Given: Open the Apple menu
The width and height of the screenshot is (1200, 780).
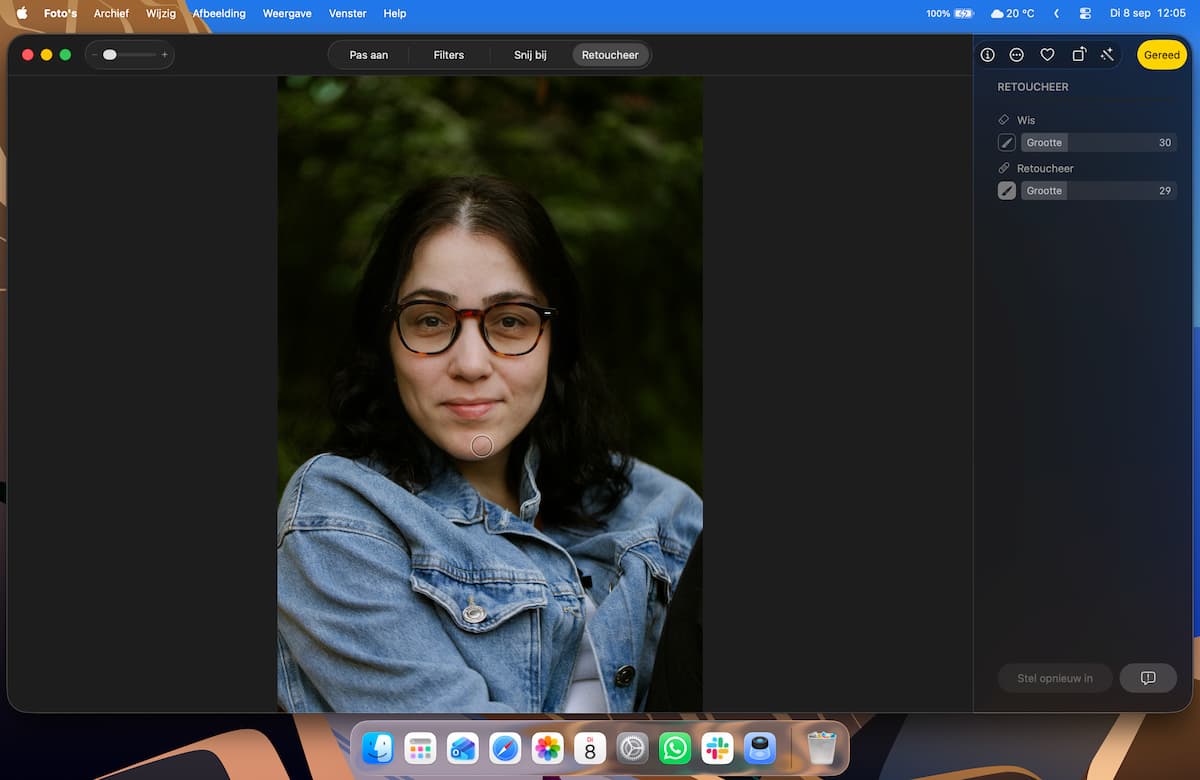Looking at the screenshot, I should tap(22, 13).
